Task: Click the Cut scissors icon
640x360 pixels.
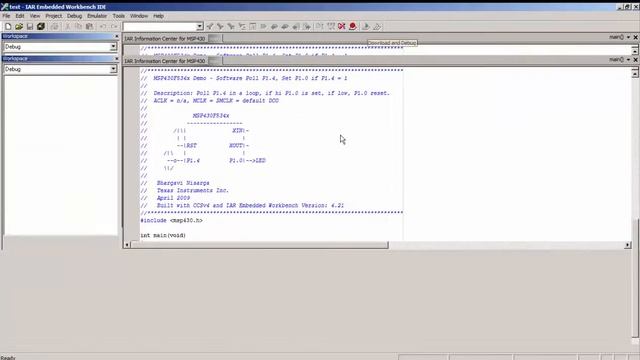Action: [67, 27]
